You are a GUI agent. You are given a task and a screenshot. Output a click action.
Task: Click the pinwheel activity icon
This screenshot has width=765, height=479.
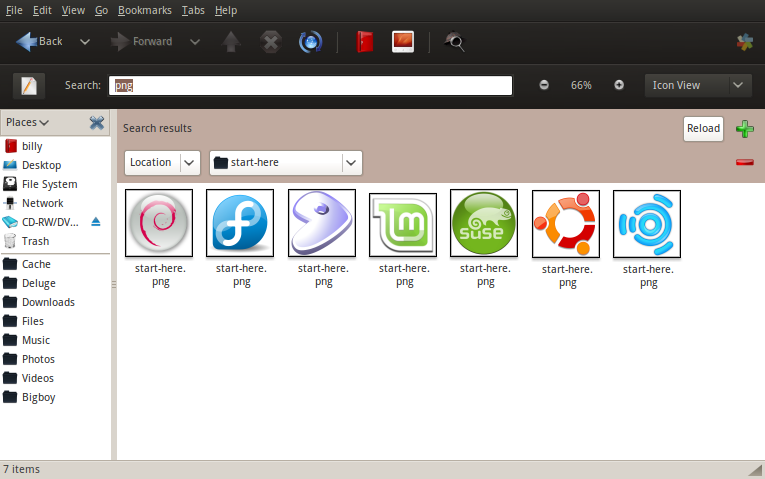[745, 42]
